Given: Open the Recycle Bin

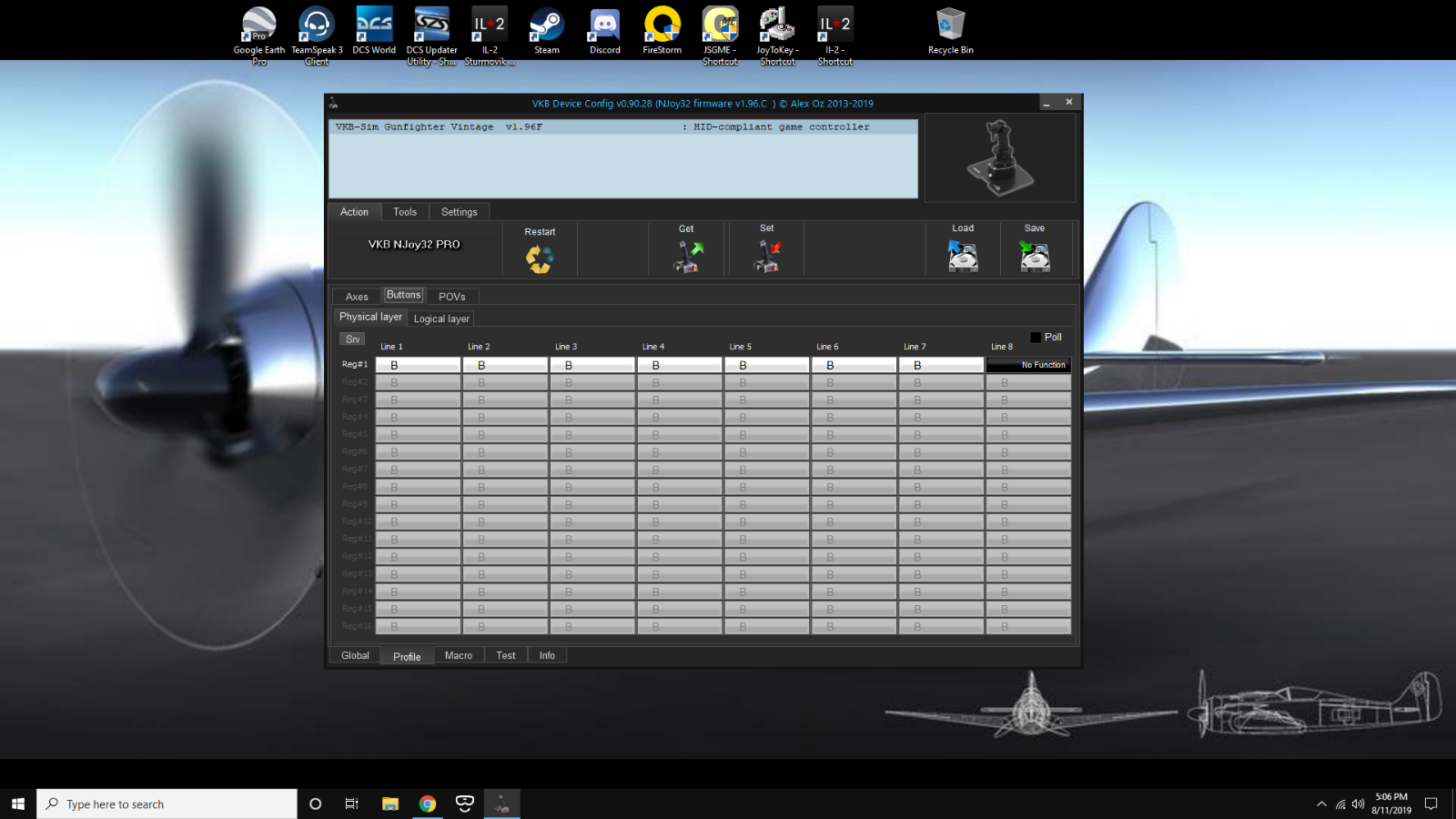Looking at the screenshot, I should pyautogui.click(x=950, y=31).
